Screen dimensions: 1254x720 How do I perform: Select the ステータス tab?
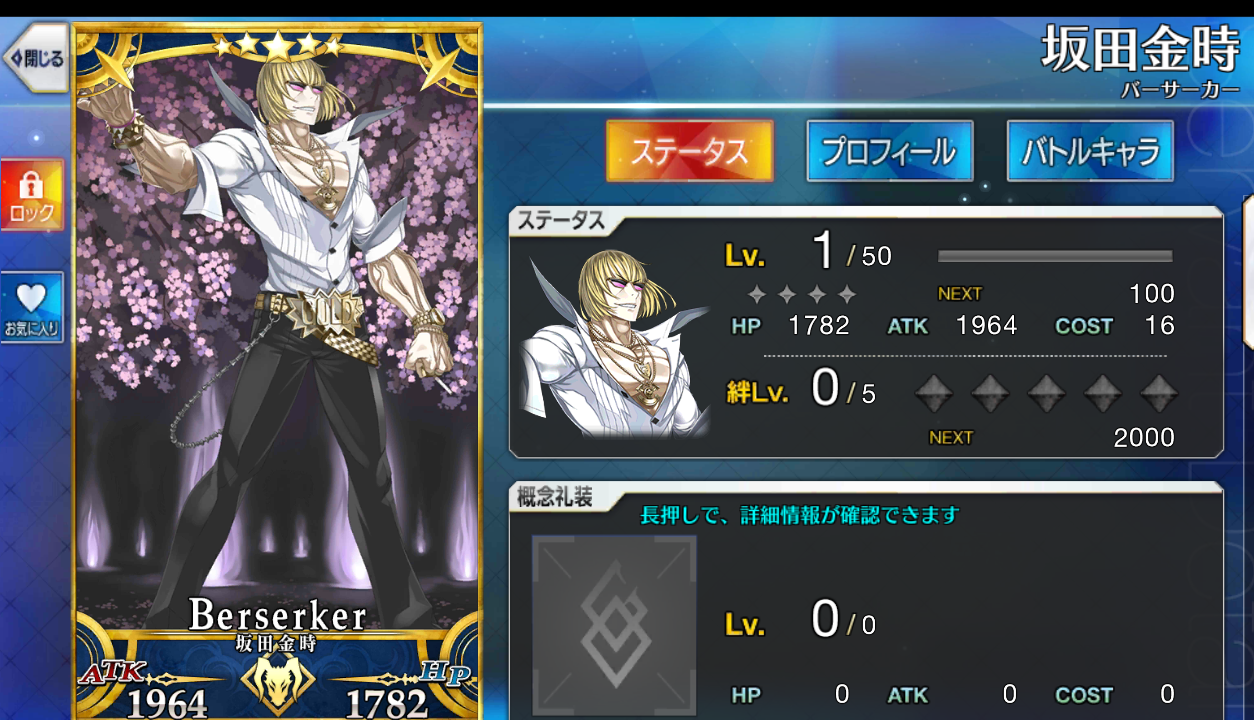[x=689, y=151]
